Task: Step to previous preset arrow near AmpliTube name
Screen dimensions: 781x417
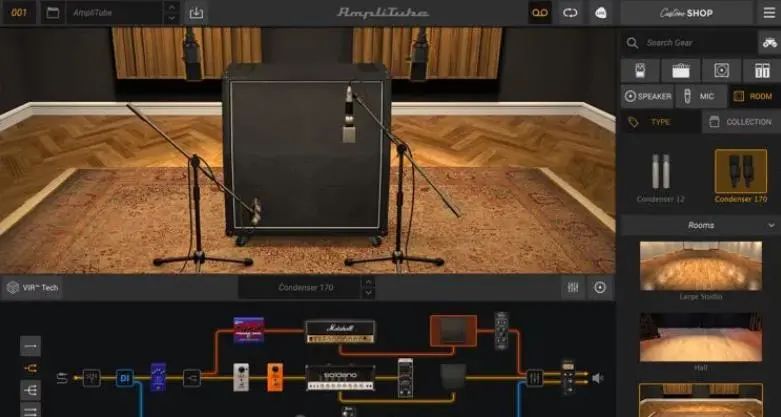Action: pyautogui.click(x=172, y=7)
